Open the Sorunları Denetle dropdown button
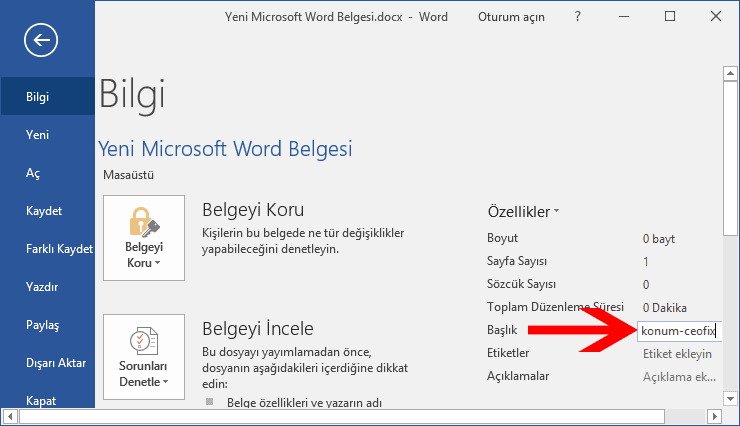Viewport: 740px width, 426px height. tap(144, 357)
